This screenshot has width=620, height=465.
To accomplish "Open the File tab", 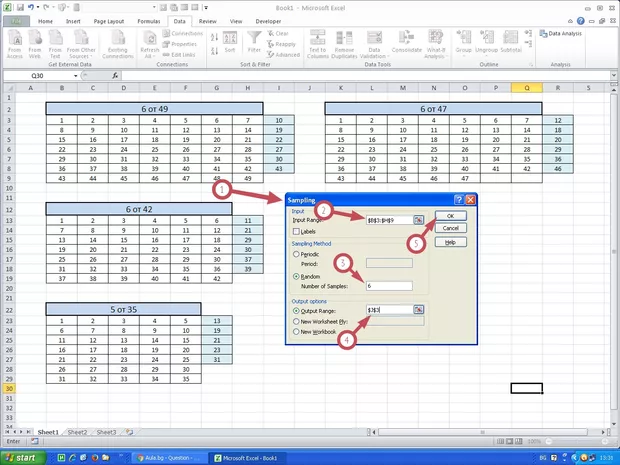I will coord(16,21).
